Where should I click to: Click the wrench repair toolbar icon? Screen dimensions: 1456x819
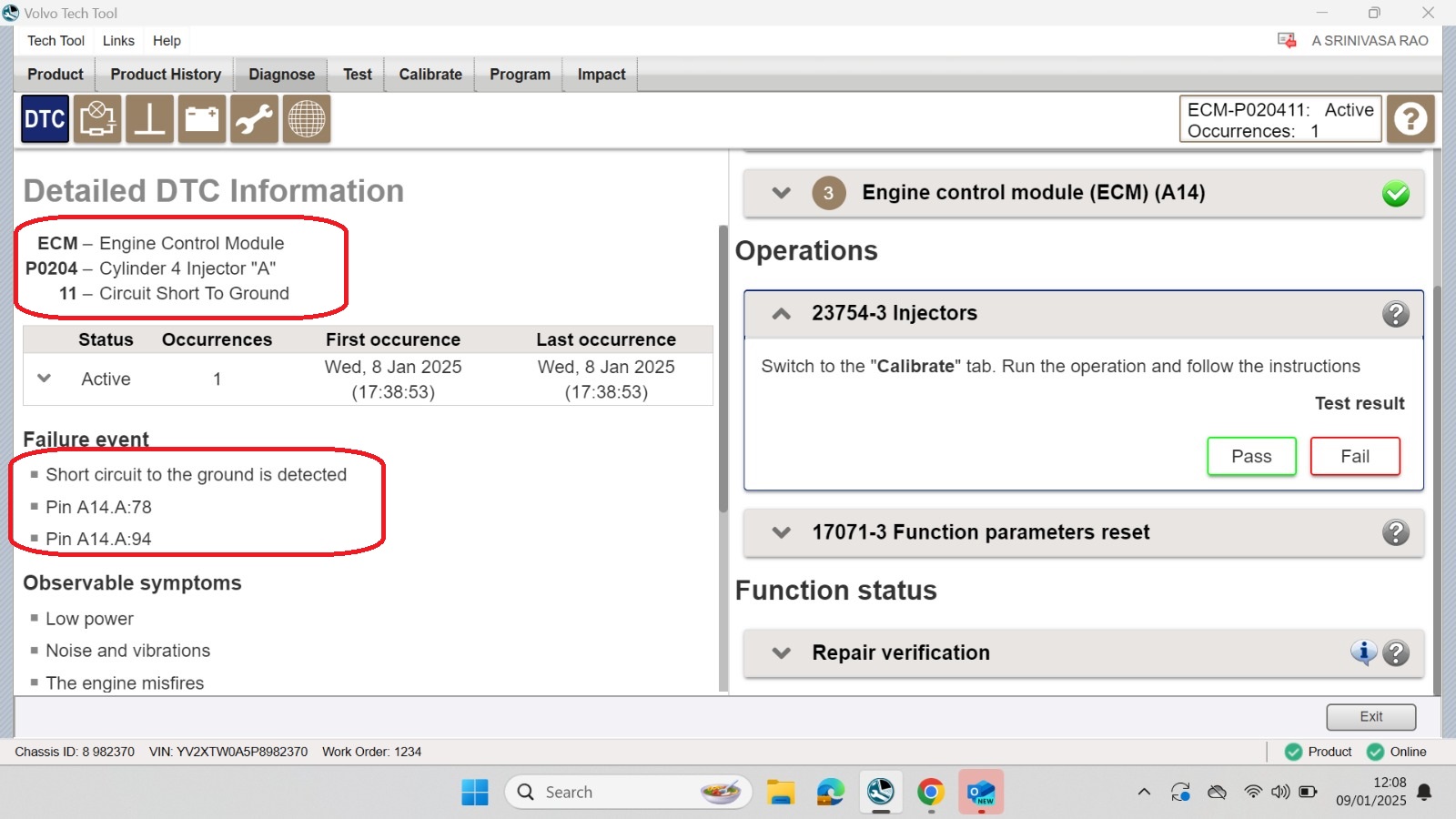click(254, 119)
